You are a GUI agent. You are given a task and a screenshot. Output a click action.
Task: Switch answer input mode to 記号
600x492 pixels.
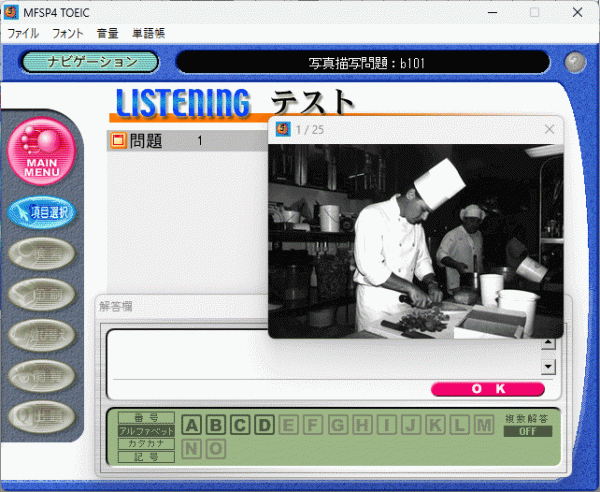[146, 456]
